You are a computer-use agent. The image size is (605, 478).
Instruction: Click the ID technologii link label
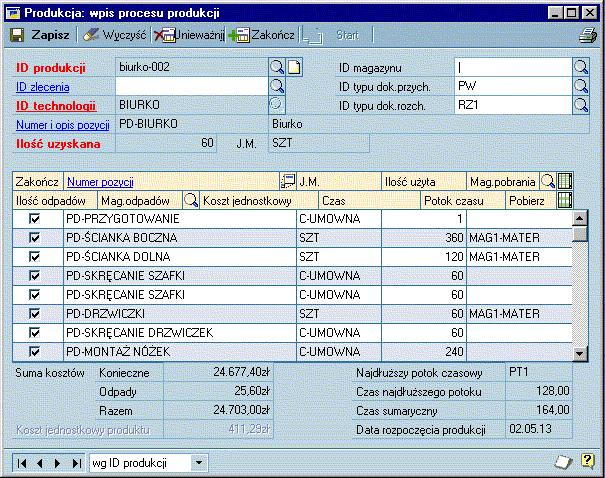coord(56,106)
